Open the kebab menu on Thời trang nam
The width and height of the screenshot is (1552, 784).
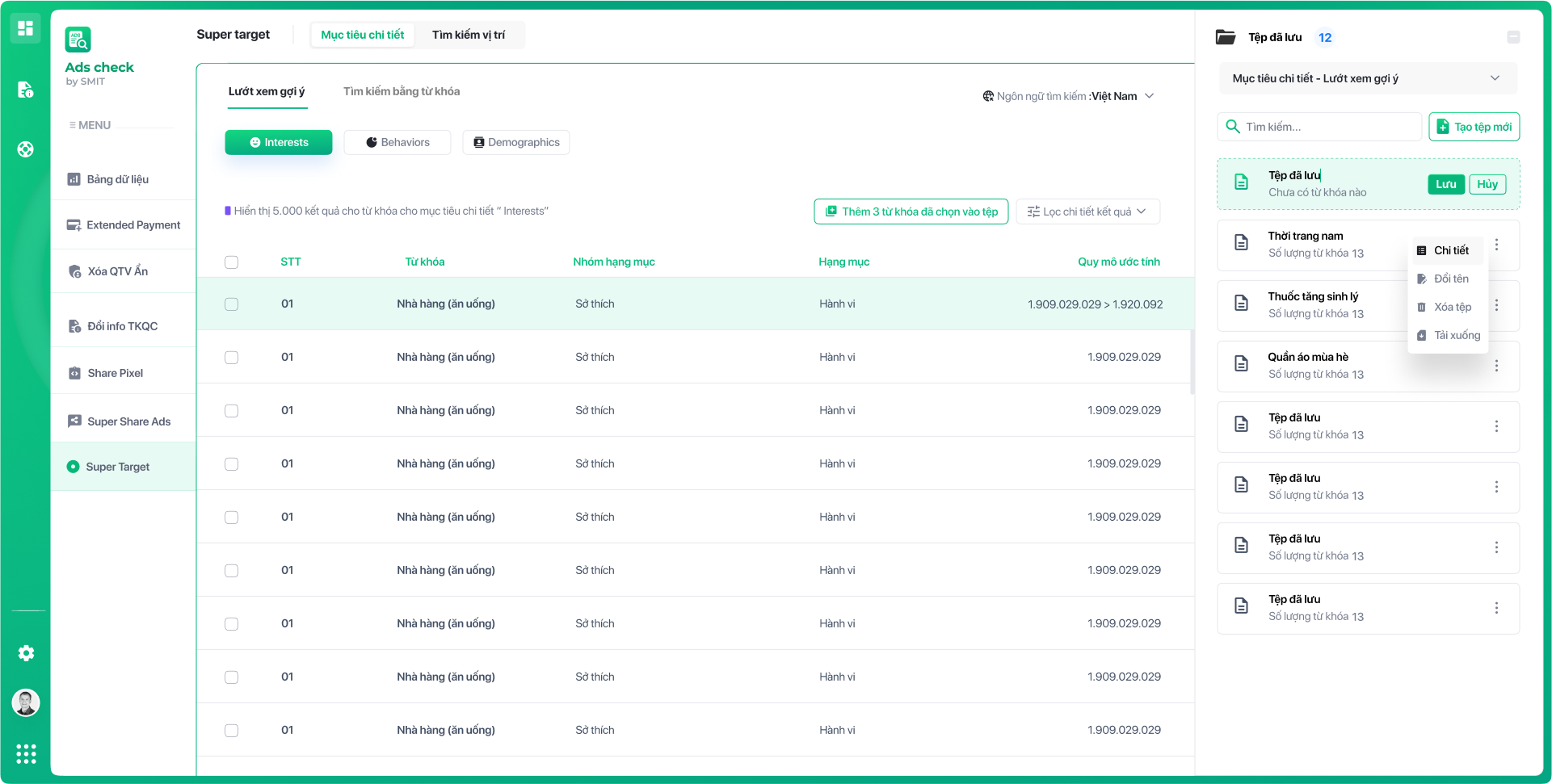pyautogui.click(x=1496, y=245)
